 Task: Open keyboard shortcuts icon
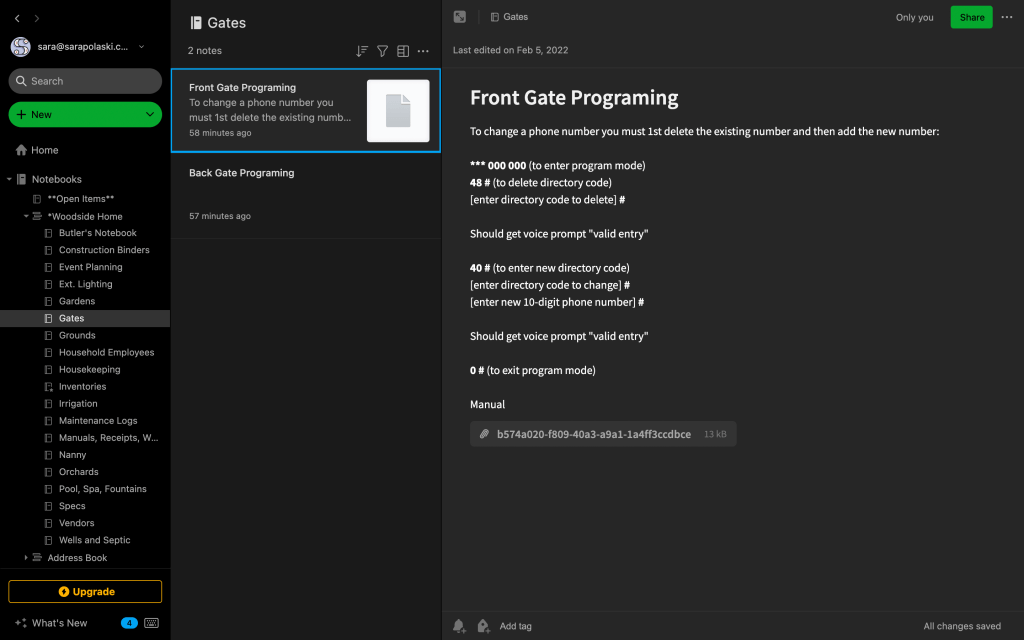[152, 623]
